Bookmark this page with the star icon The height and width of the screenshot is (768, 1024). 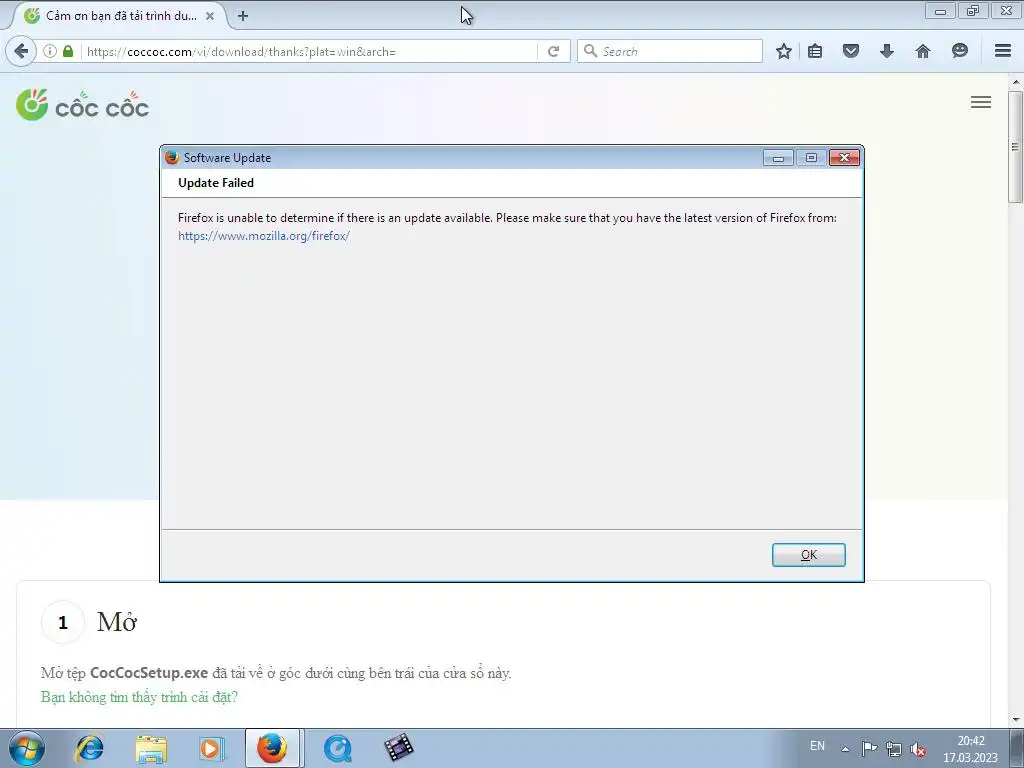[784, 51]
